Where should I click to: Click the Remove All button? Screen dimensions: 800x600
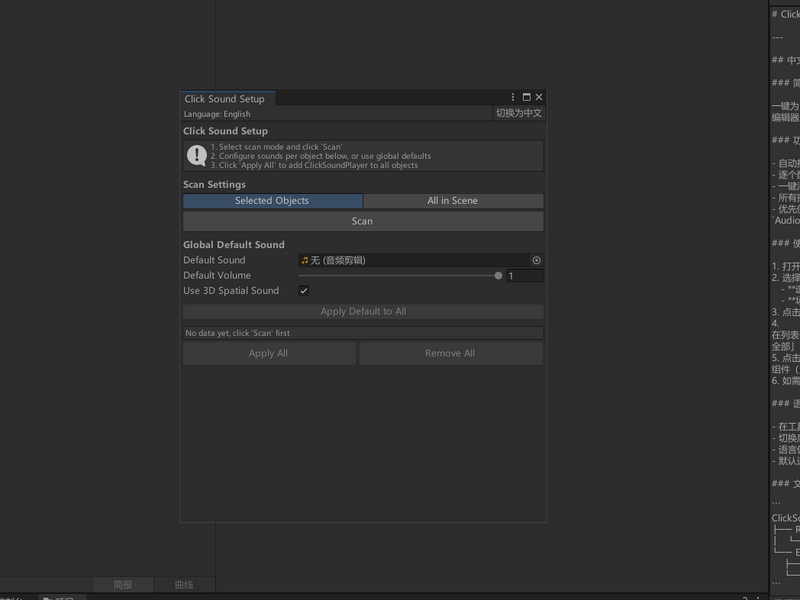(451, 353)
